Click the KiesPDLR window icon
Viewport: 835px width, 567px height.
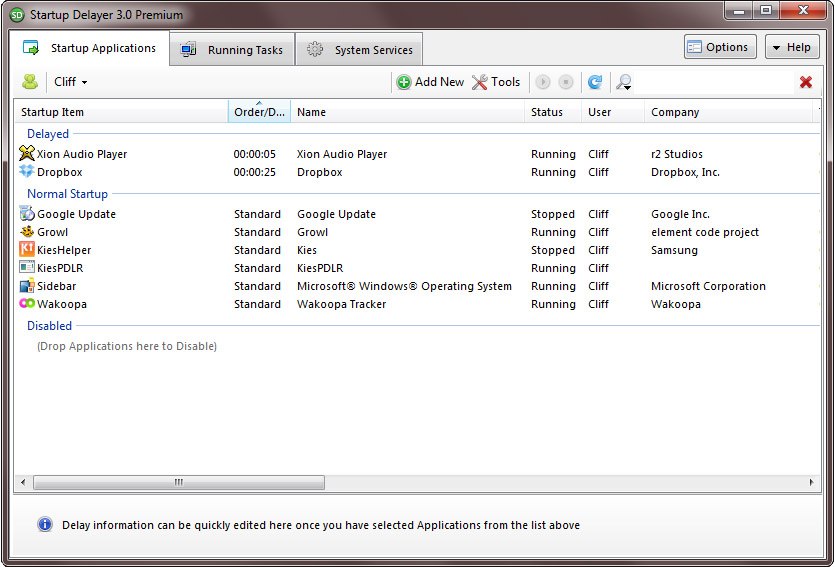(x=27, y=267)
